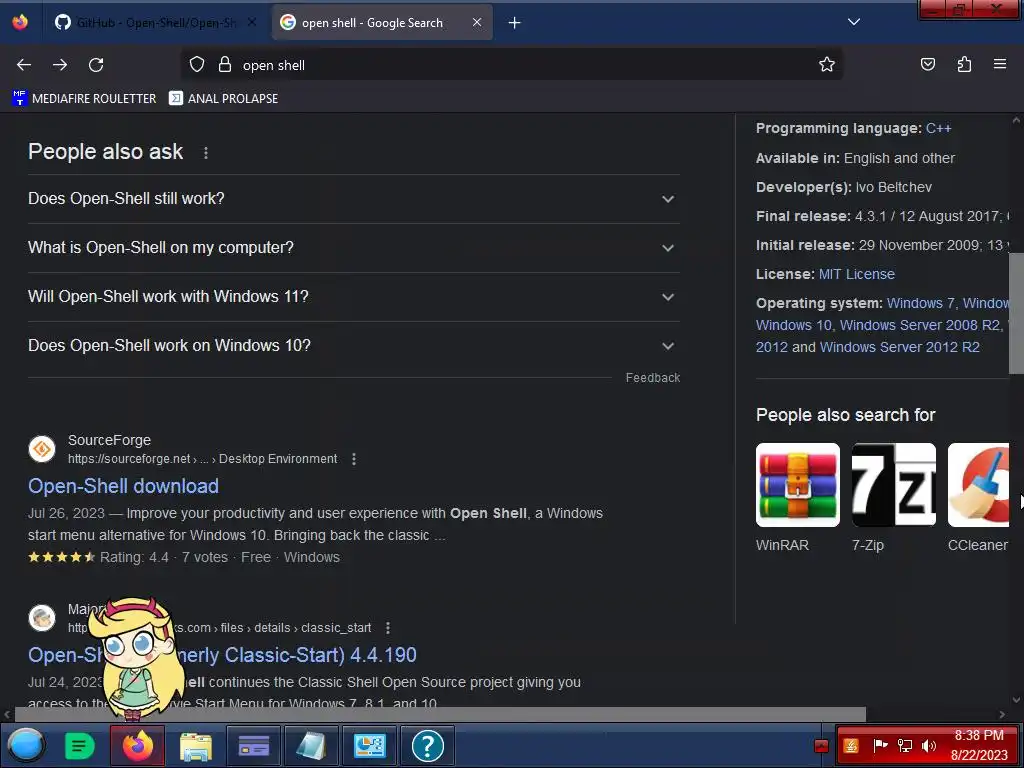Screen dimensions: 1024x768
Task: Open the Firefox hamburger menu
Action: click(x=1000, y=65)
